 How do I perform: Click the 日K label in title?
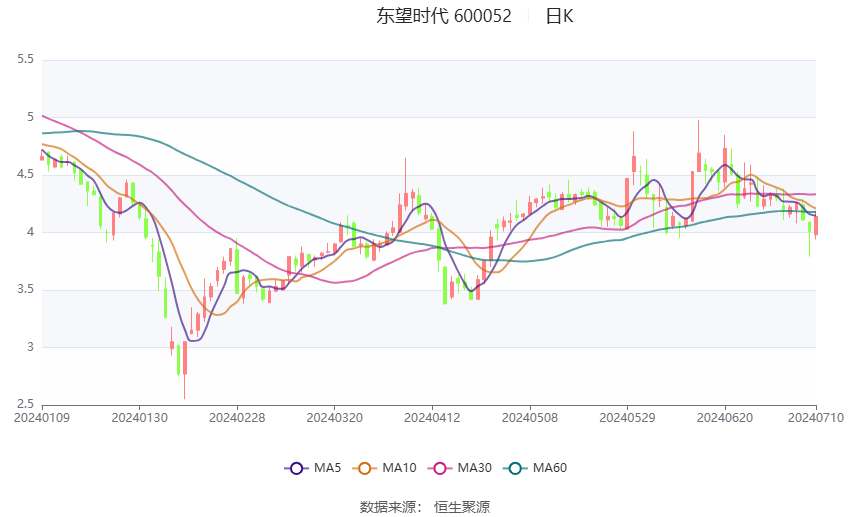559,16
